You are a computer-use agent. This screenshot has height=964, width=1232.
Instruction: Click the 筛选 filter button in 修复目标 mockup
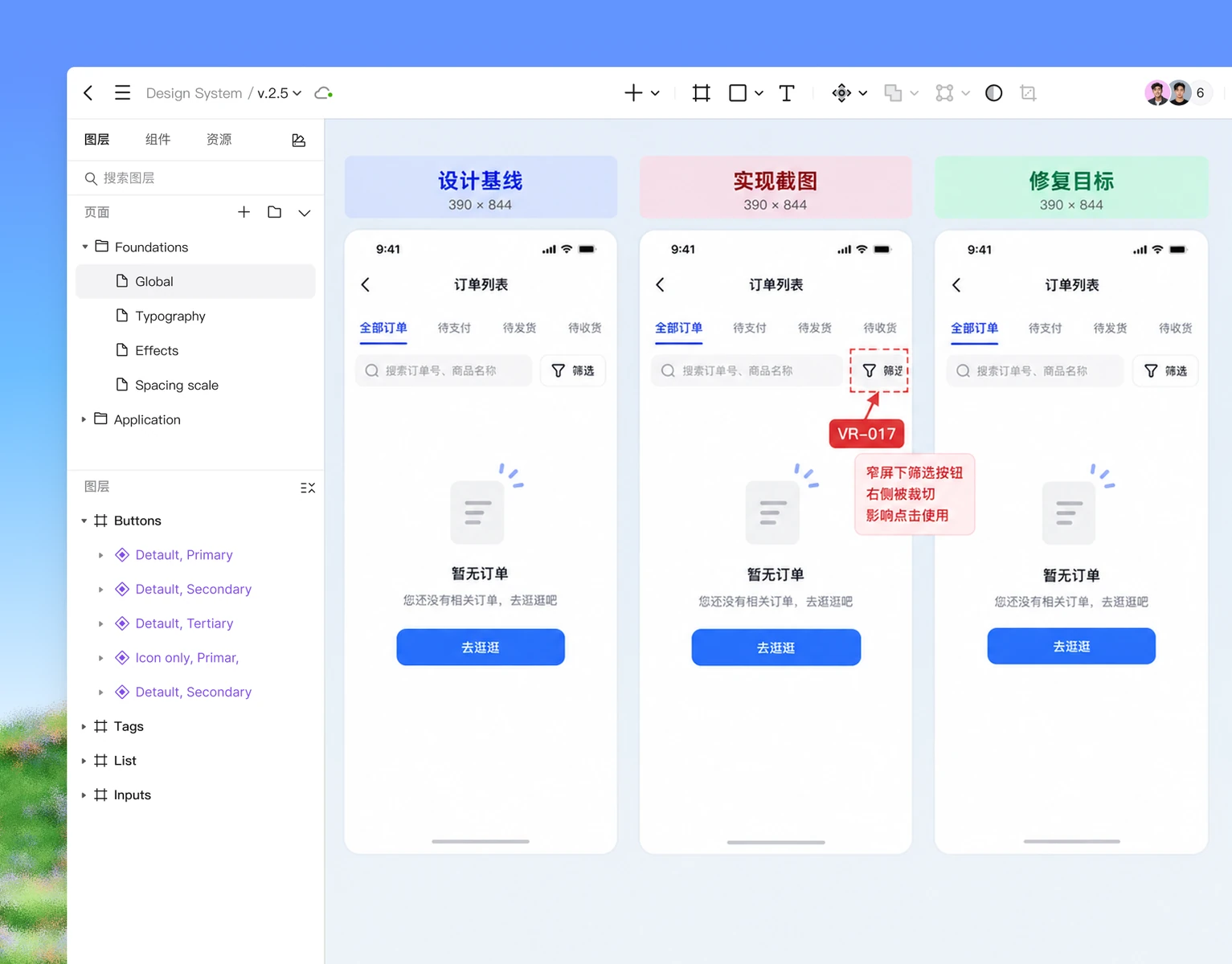click(x=1165, y=371)
